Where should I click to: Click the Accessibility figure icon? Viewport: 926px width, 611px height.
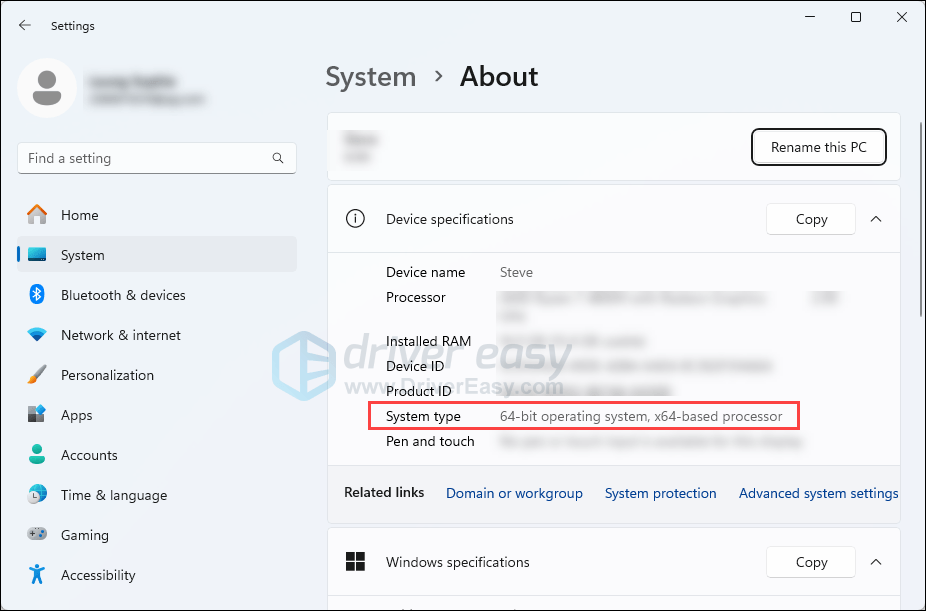37,575
